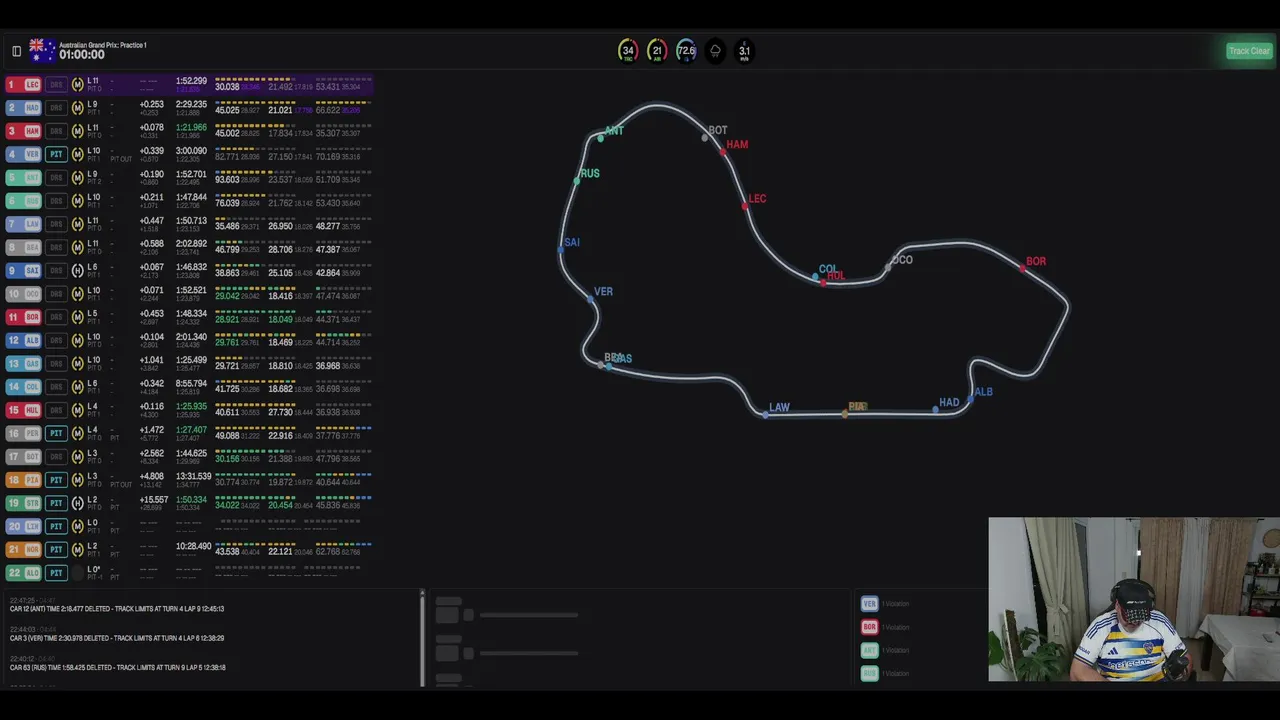Click the medium tyre icon in ALB's row
The width and height of the screenshot is (1280, 720).
(x=78, y=340)
